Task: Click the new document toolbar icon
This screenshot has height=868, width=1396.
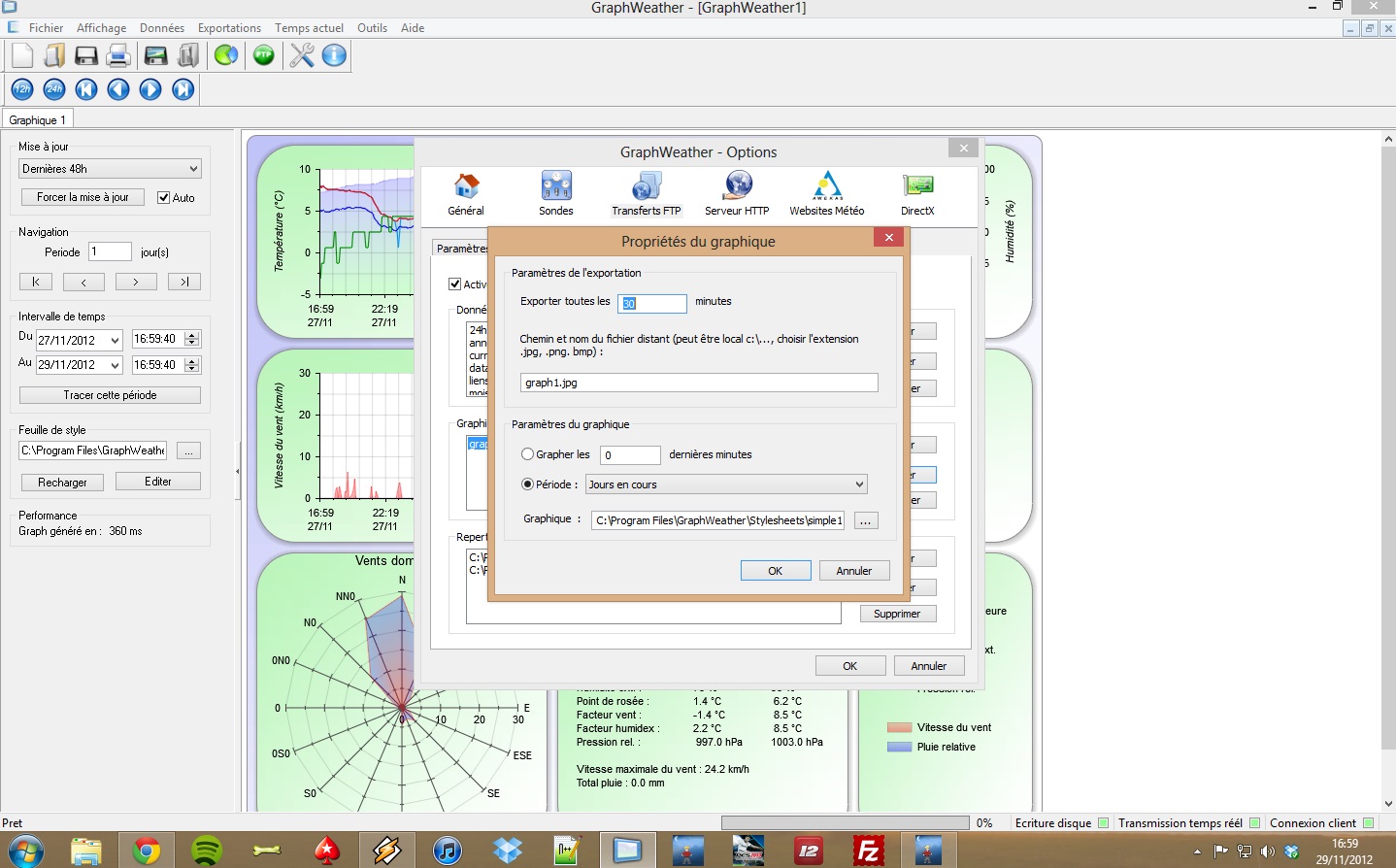Action: click(22, 55)
